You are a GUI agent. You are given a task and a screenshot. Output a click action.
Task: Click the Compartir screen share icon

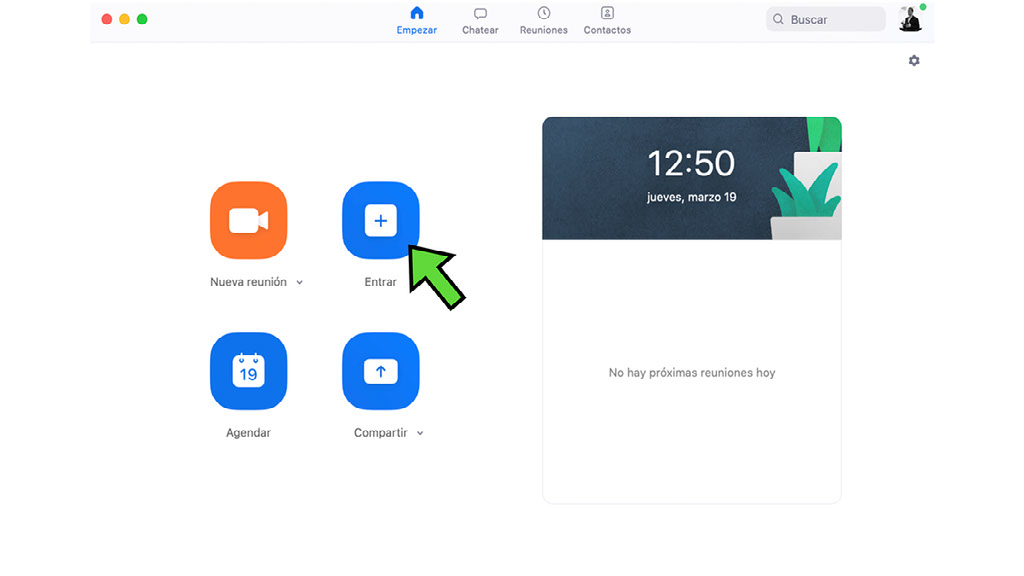point(380,371)
